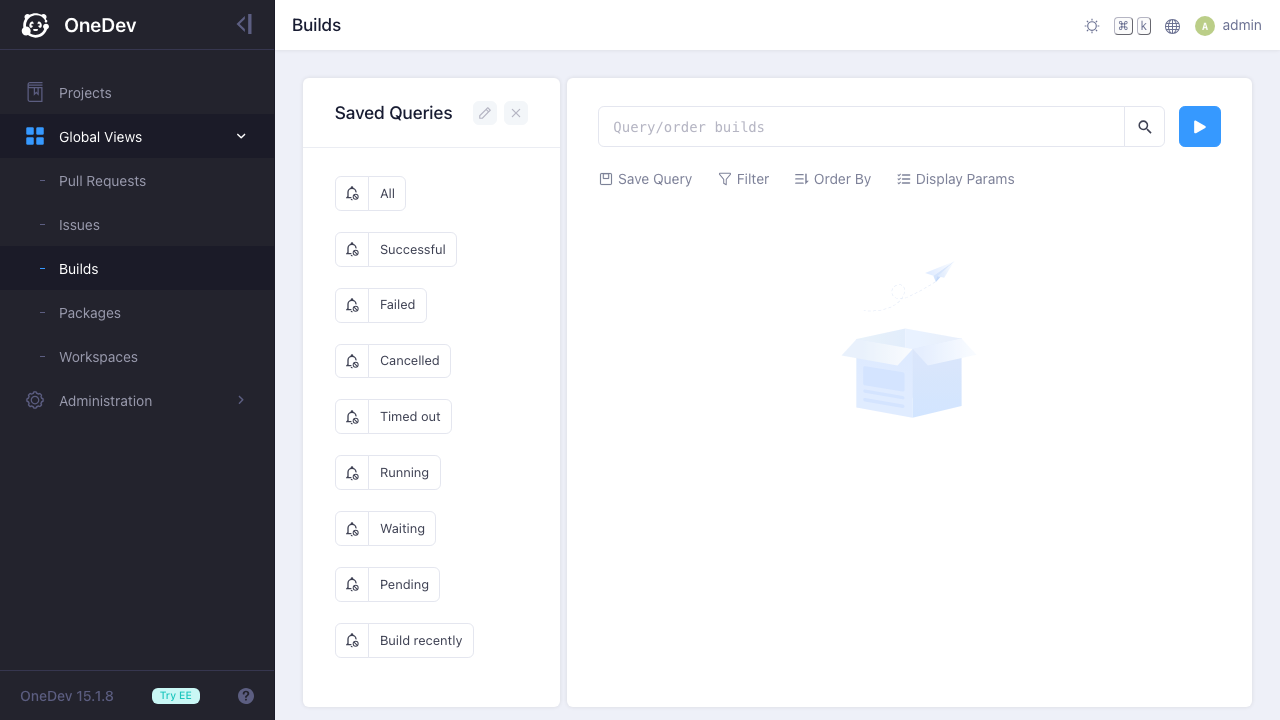The image size is (1280, 720).
Task: Run a job with the blue play button
Action: pos(1200,127)
